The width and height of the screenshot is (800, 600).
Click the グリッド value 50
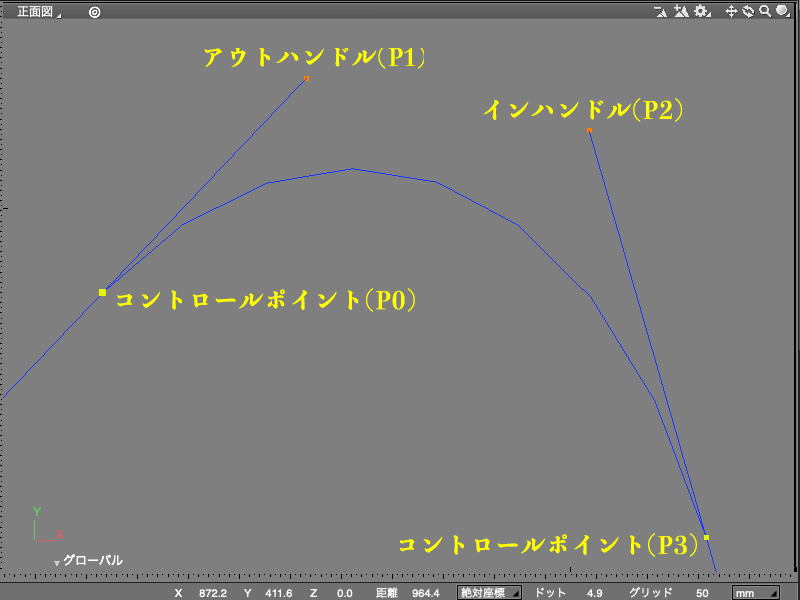click(x=702, y=593)
